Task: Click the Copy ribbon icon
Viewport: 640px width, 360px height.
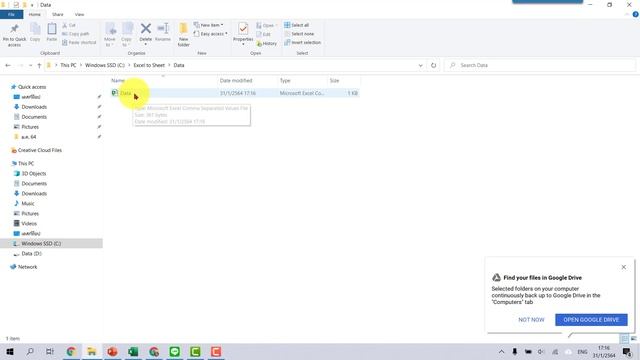Action: tap(35, 29)
